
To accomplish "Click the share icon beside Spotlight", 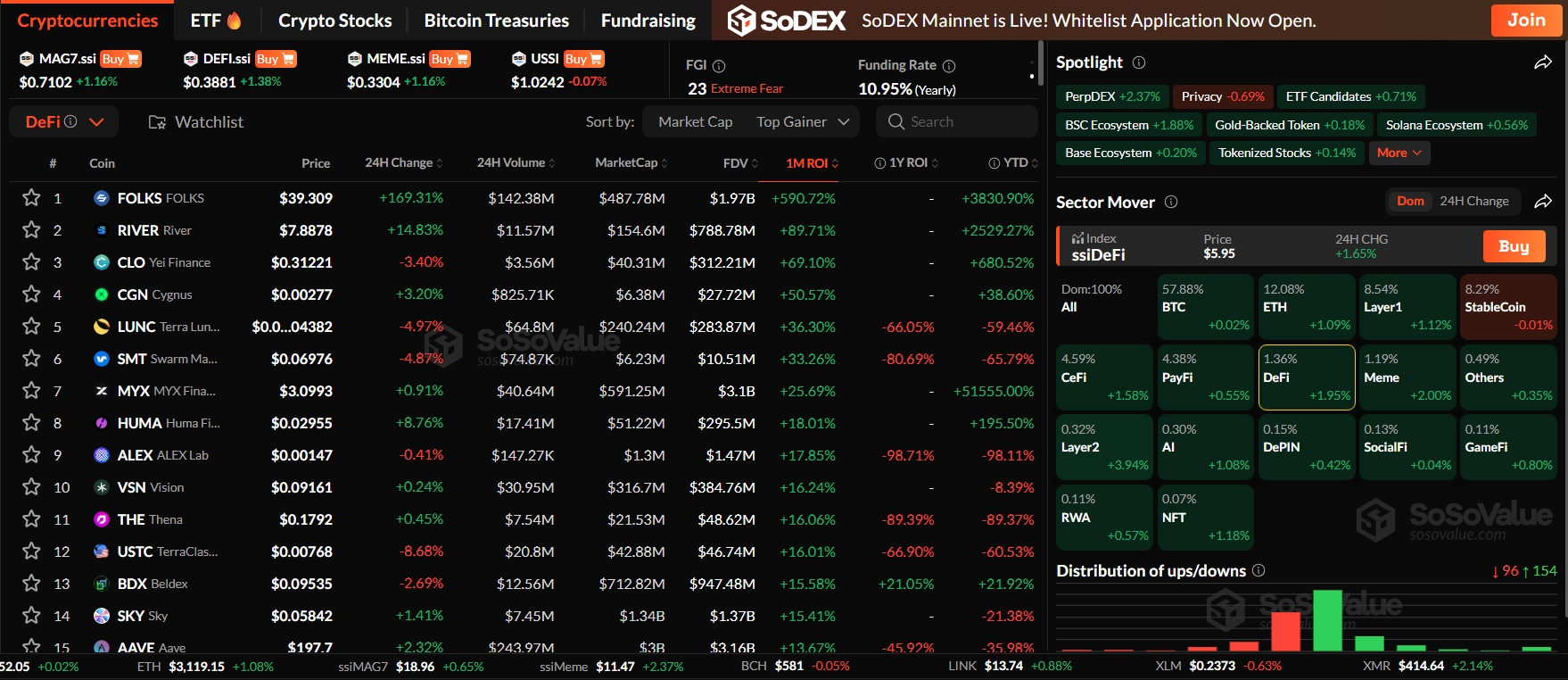I will pyautogui.click(x=1542, y=62).
